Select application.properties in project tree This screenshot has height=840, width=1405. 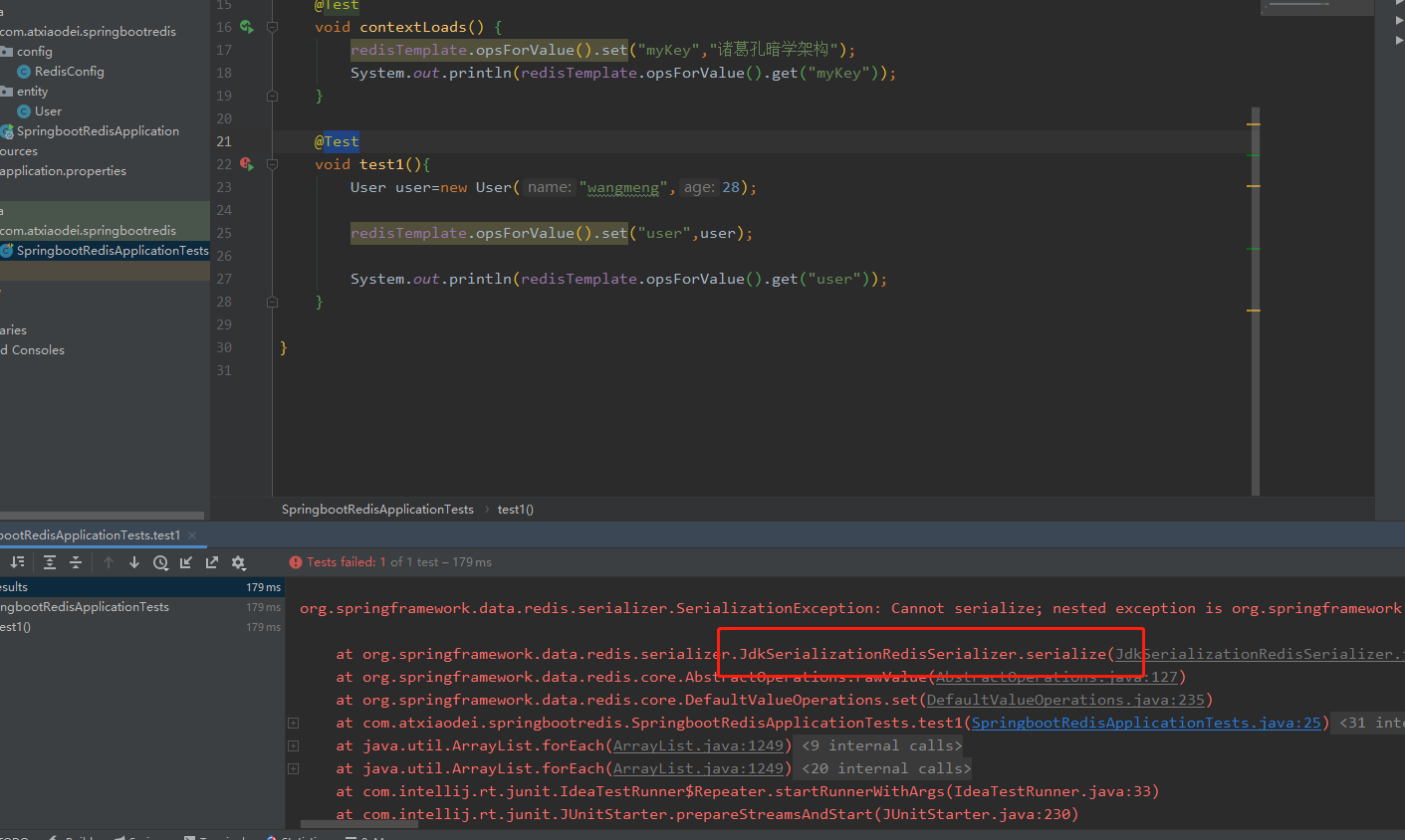[x=63, y=171]
